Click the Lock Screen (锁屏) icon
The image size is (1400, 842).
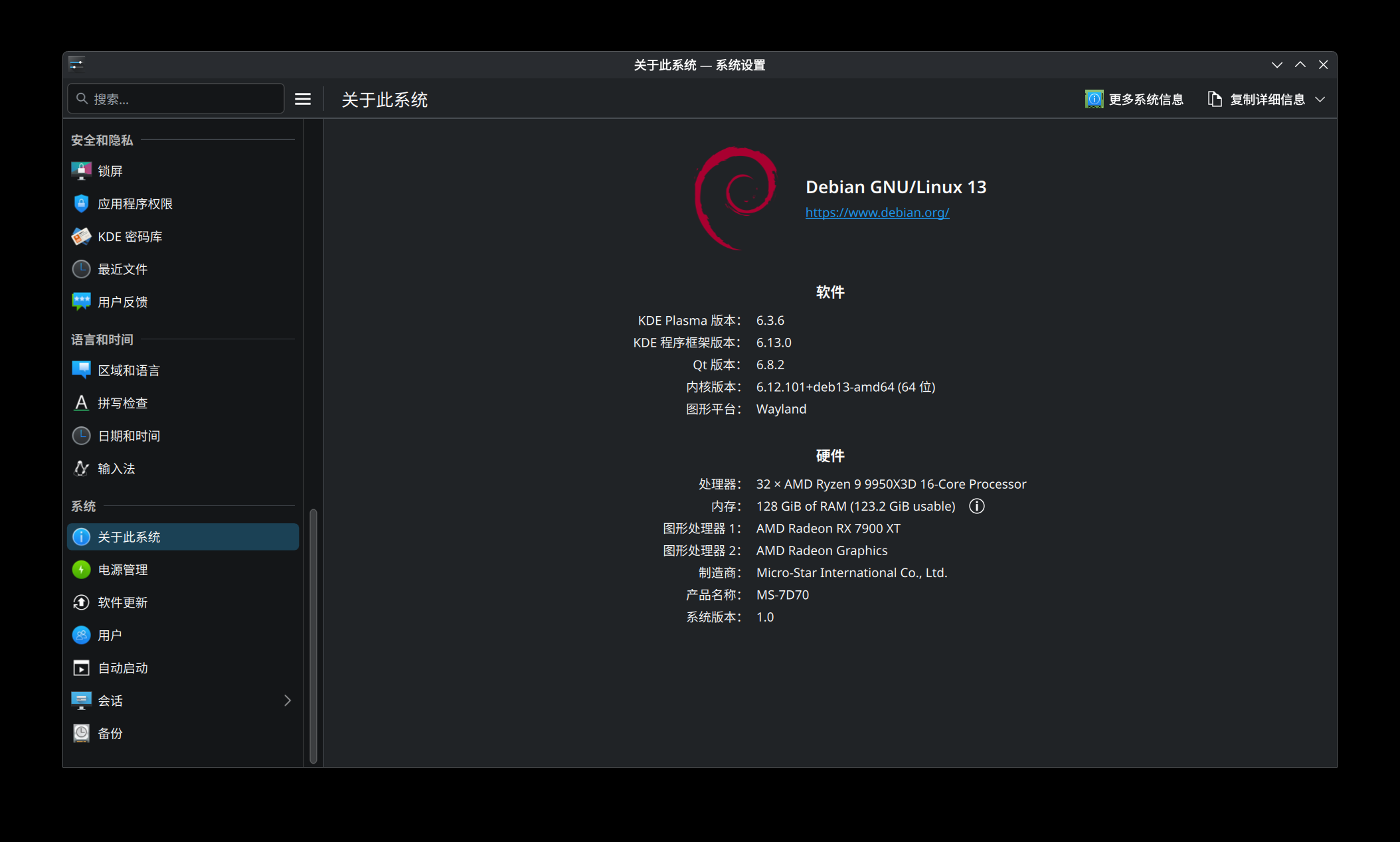point(81,171)
